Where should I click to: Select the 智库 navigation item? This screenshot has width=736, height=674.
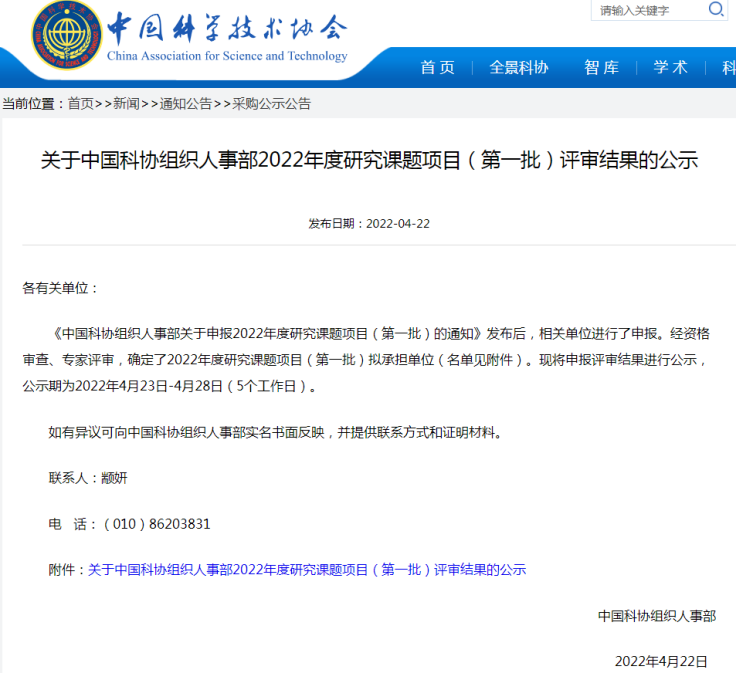pyautogui.click(x=601, y=67)
